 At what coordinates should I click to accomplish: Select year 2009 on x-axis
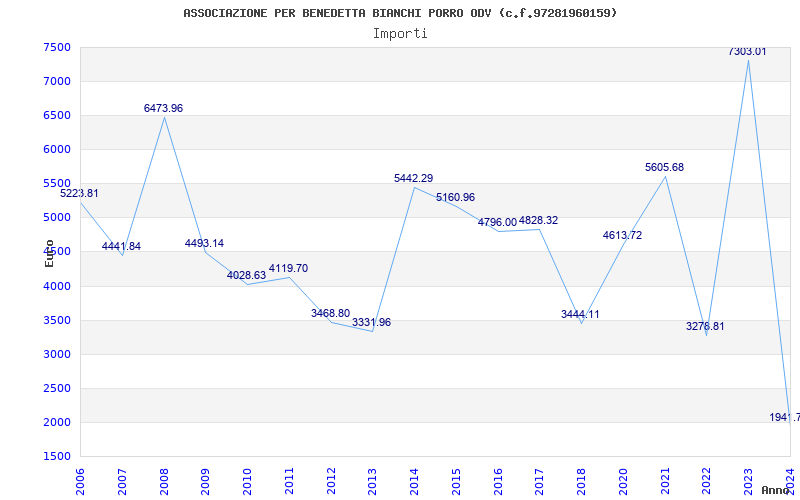(x=206, y=481)
